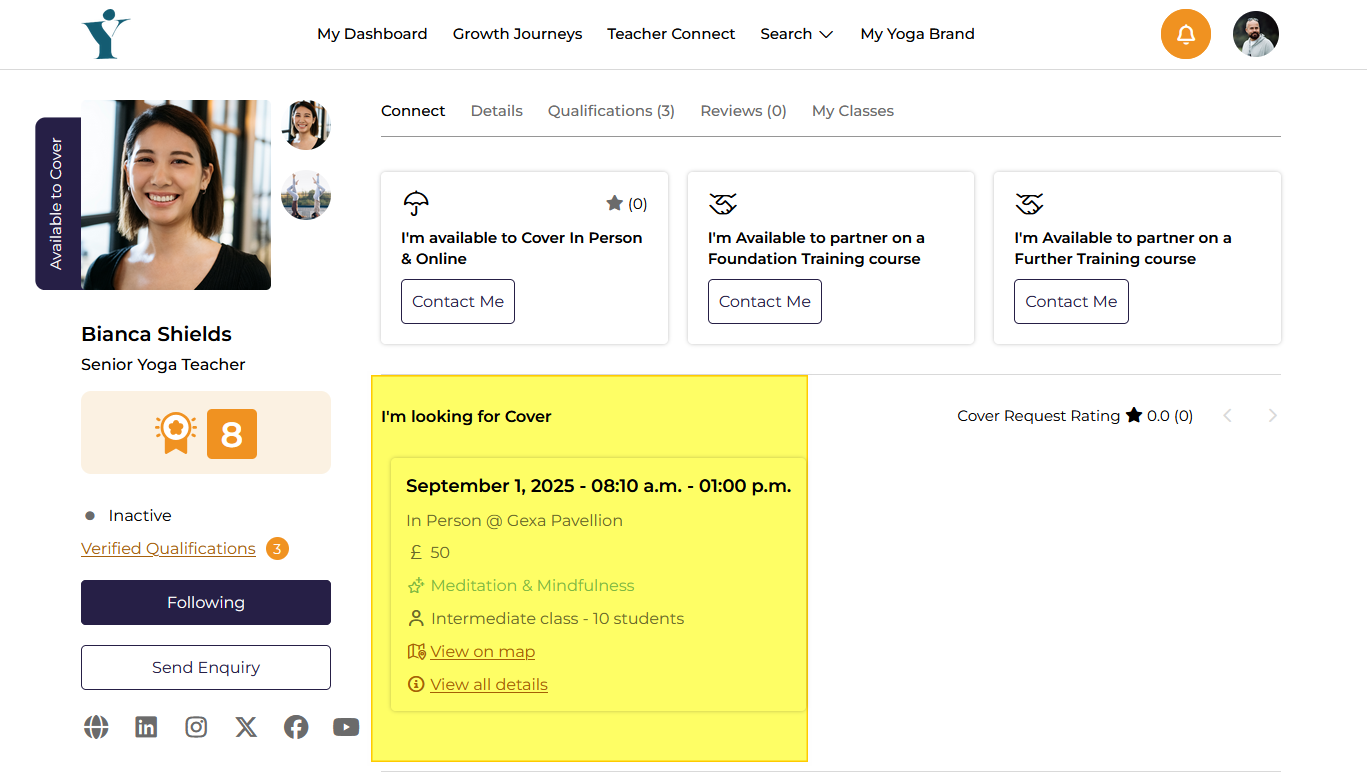Click In Person @ Gexa Pavellion text
1367x784 pixels.
coord(514,520)
